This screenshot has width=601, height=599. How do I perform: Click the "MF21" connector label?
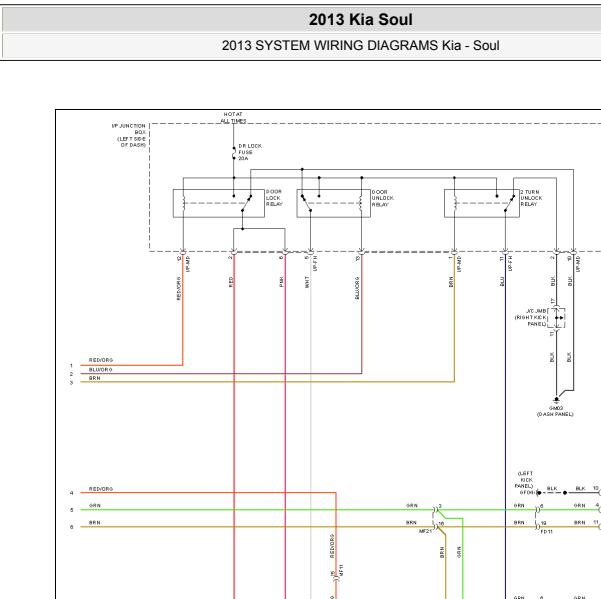pos(425,531)
